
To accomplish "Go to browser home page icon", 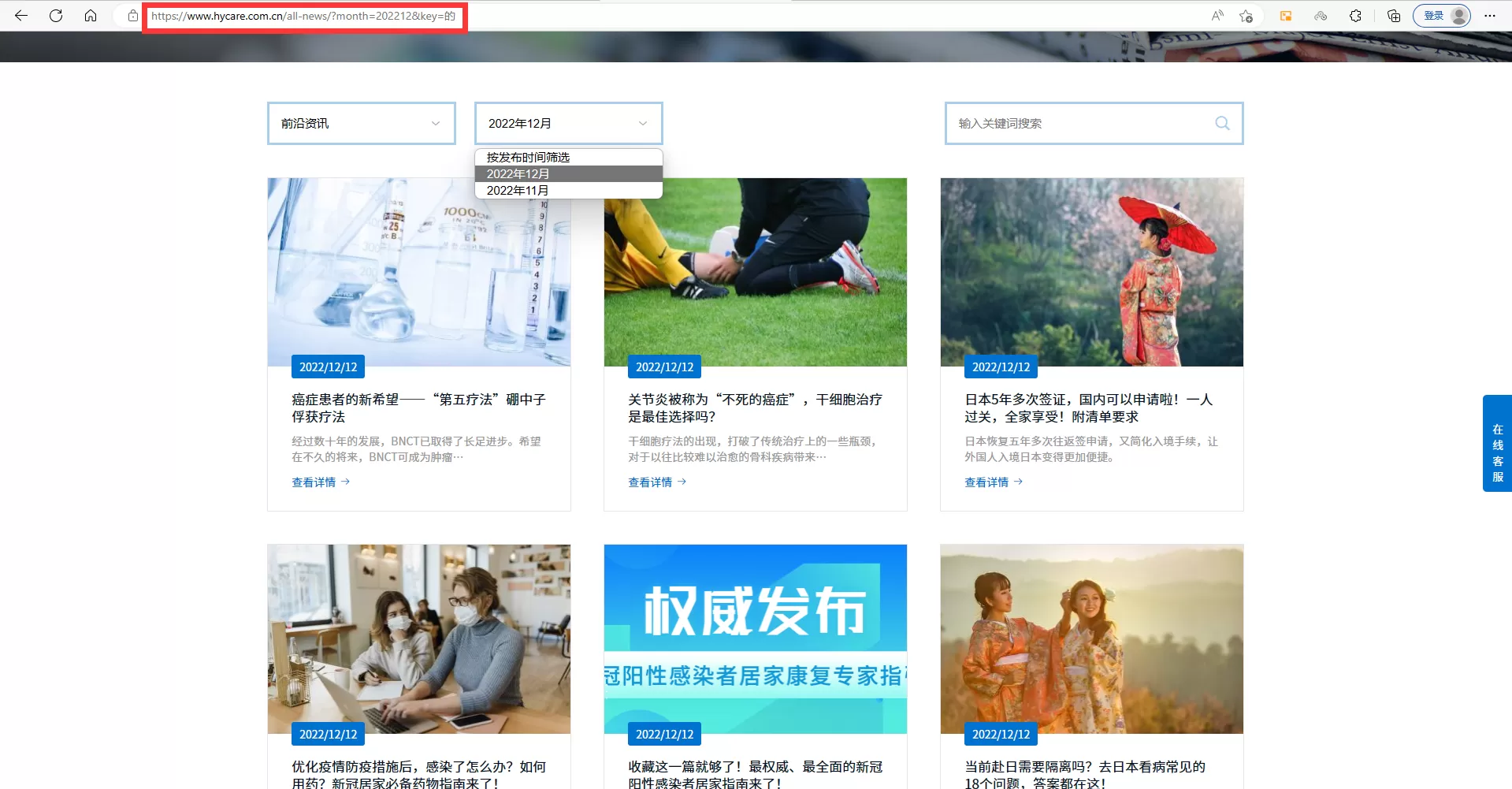I will pos(91,16).
